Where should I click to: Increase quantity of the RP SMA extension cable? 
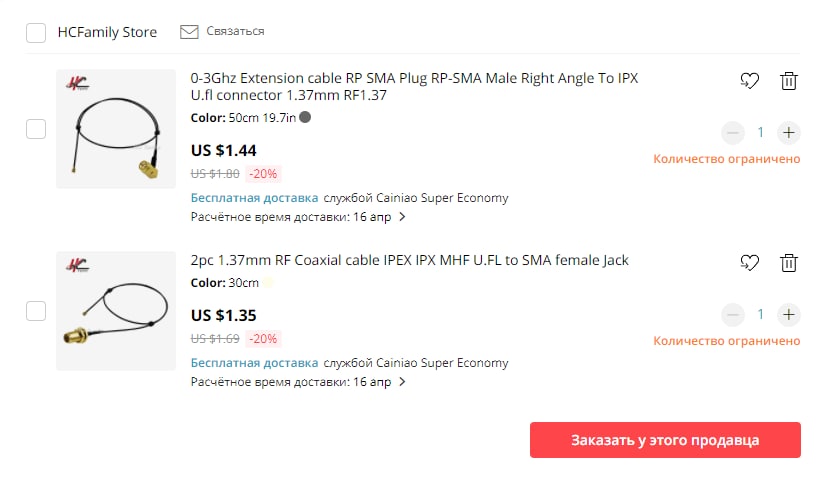coord(788,132)
